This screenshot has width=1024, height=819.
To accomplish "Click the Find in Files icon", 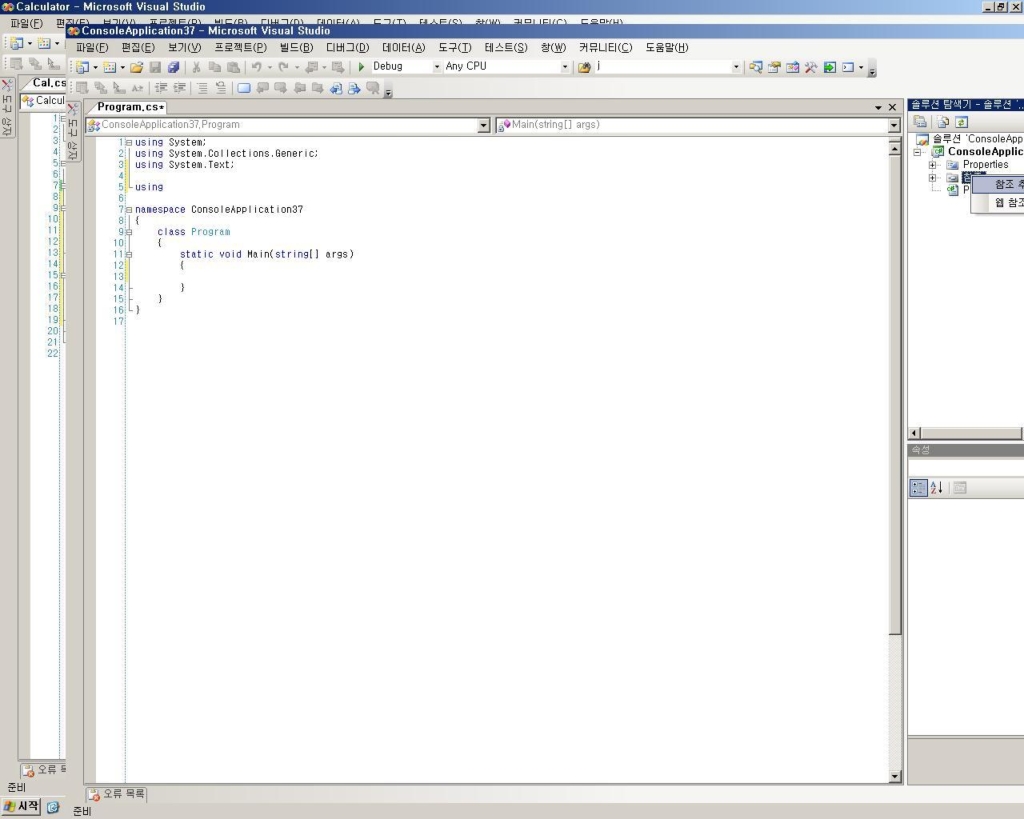I will click(x=584, y=67).
